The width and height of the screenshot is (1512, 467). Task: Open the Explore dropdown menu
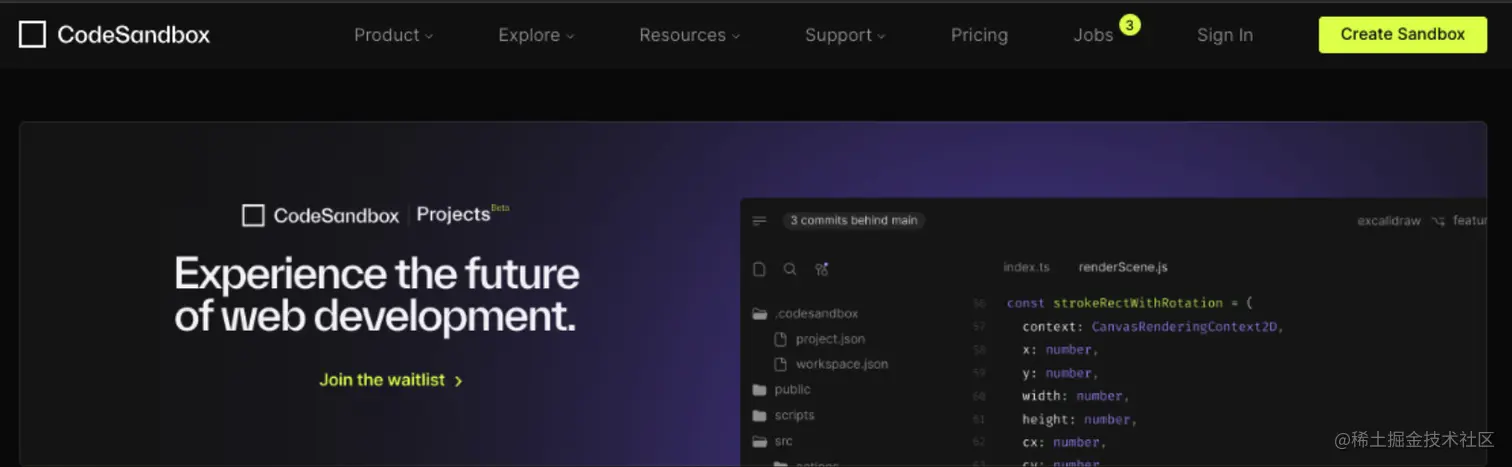536,35
